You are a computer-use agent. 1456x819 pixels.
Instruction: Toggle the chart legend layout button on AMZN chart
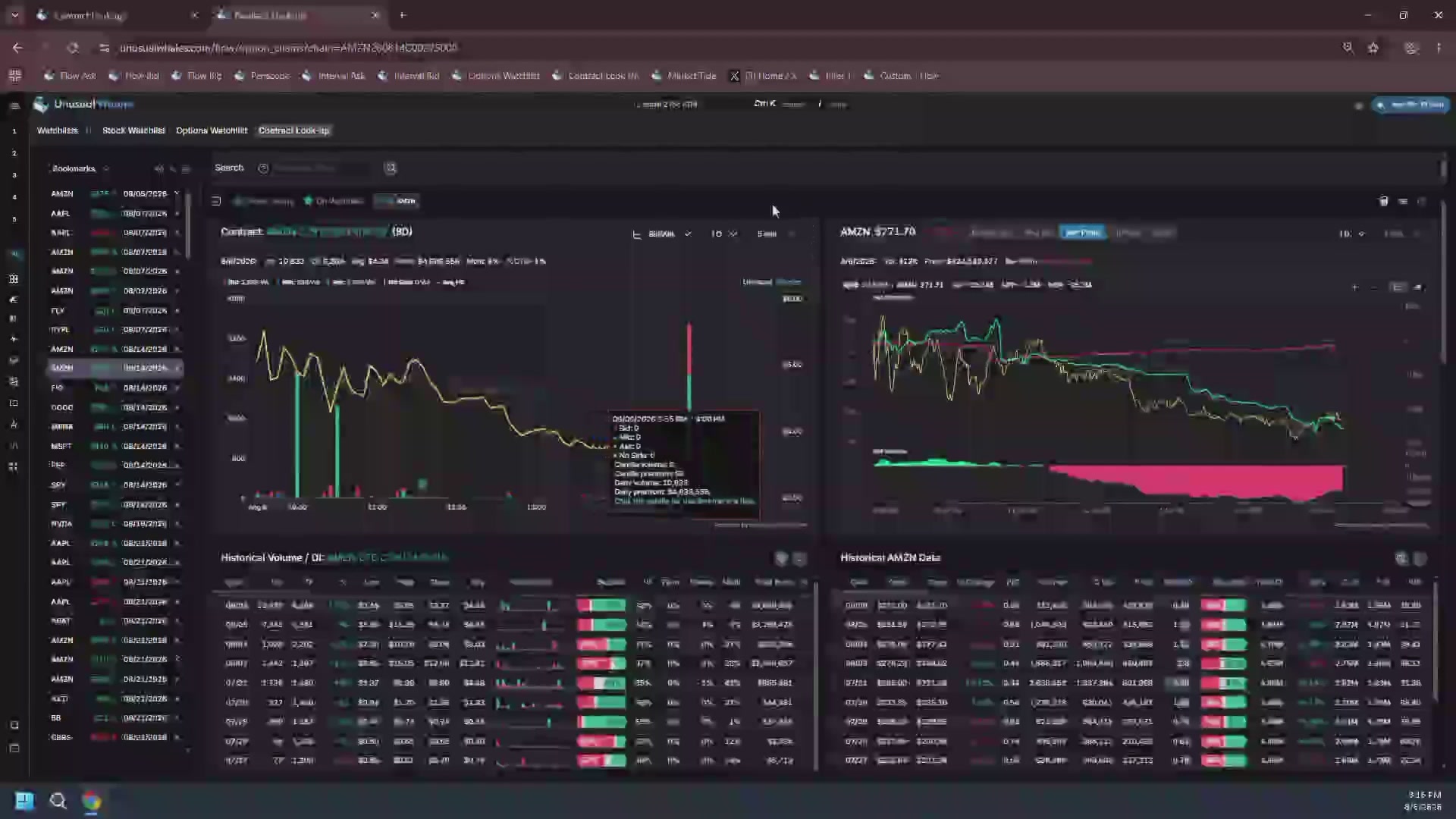click(1398, 287)
